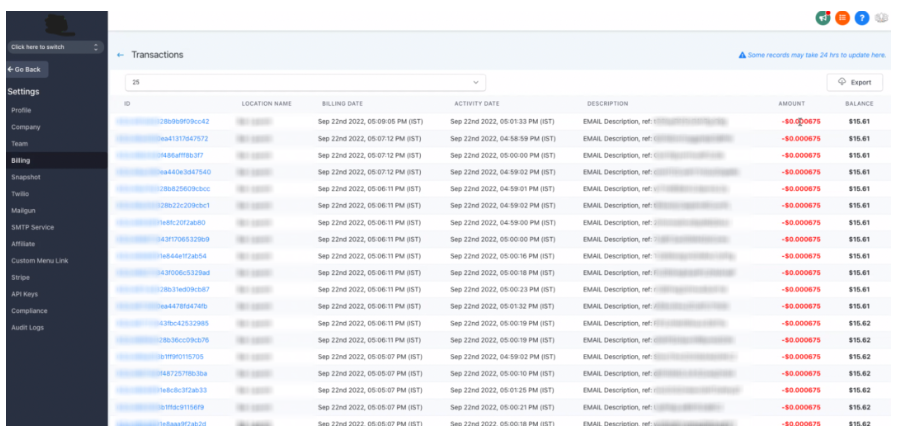Click the Description column header
Image resolution: width=900 pixels, height=433 pixels.
tap(607, 104)
